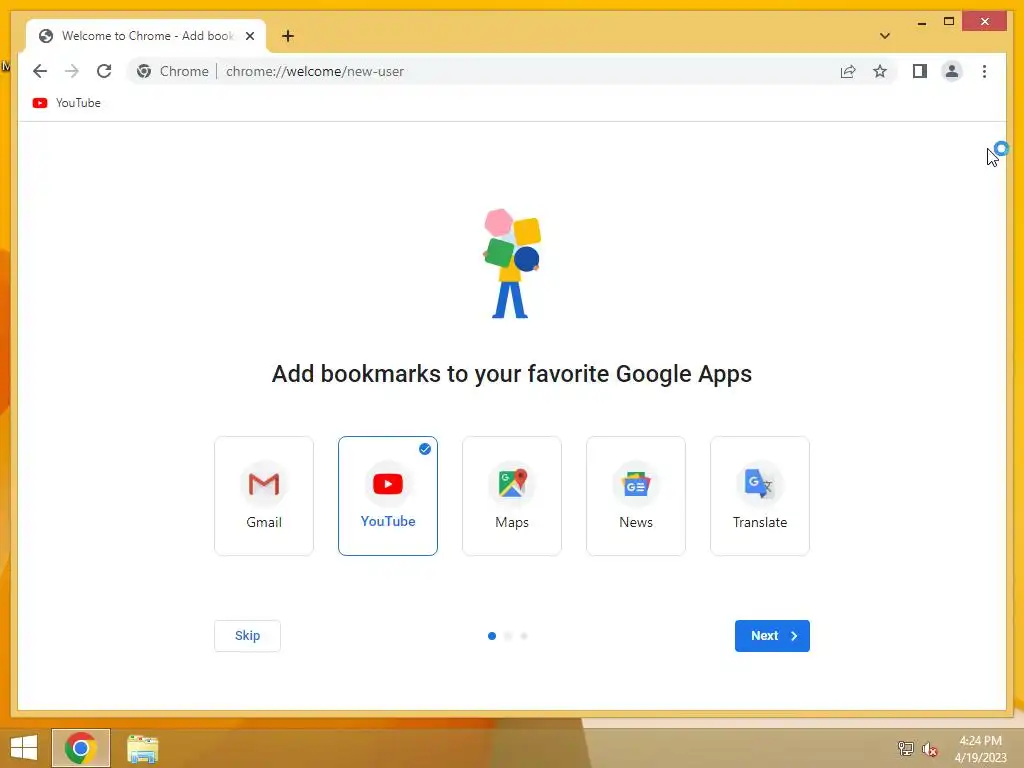Open the clock showing 4:24 PM
Screen dimensions: 1024x768
tap(980, 748)
